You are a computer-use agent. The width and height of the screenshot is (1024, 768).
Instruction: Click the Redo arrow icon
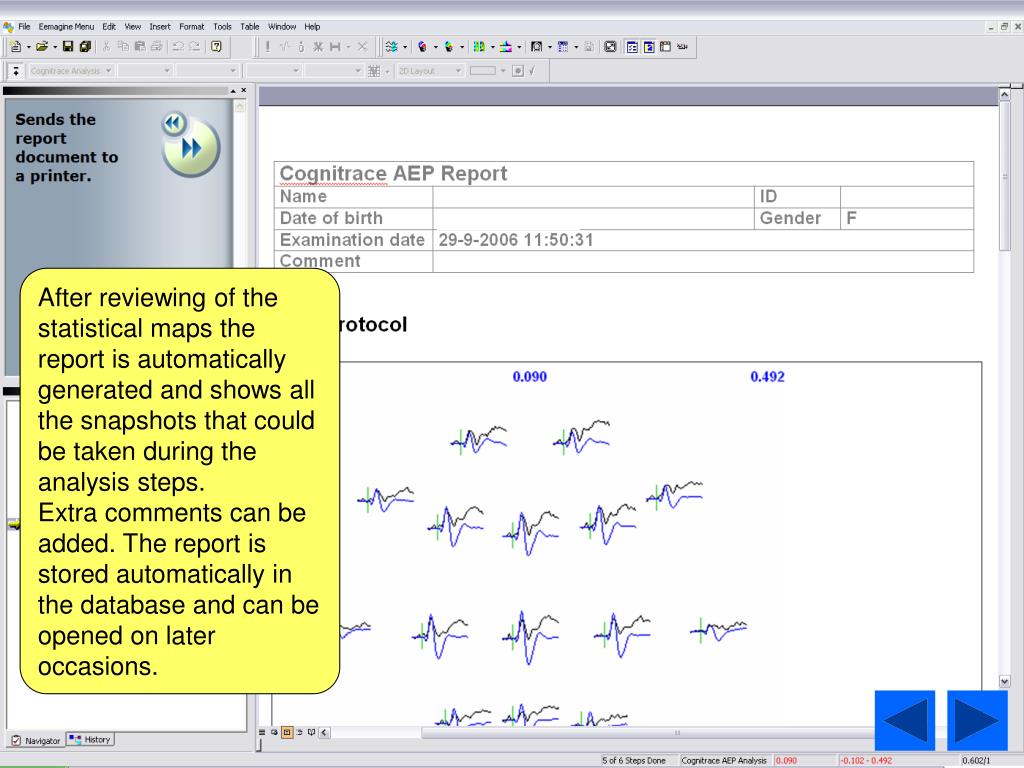pyautogui.click(x=195, y=46)
